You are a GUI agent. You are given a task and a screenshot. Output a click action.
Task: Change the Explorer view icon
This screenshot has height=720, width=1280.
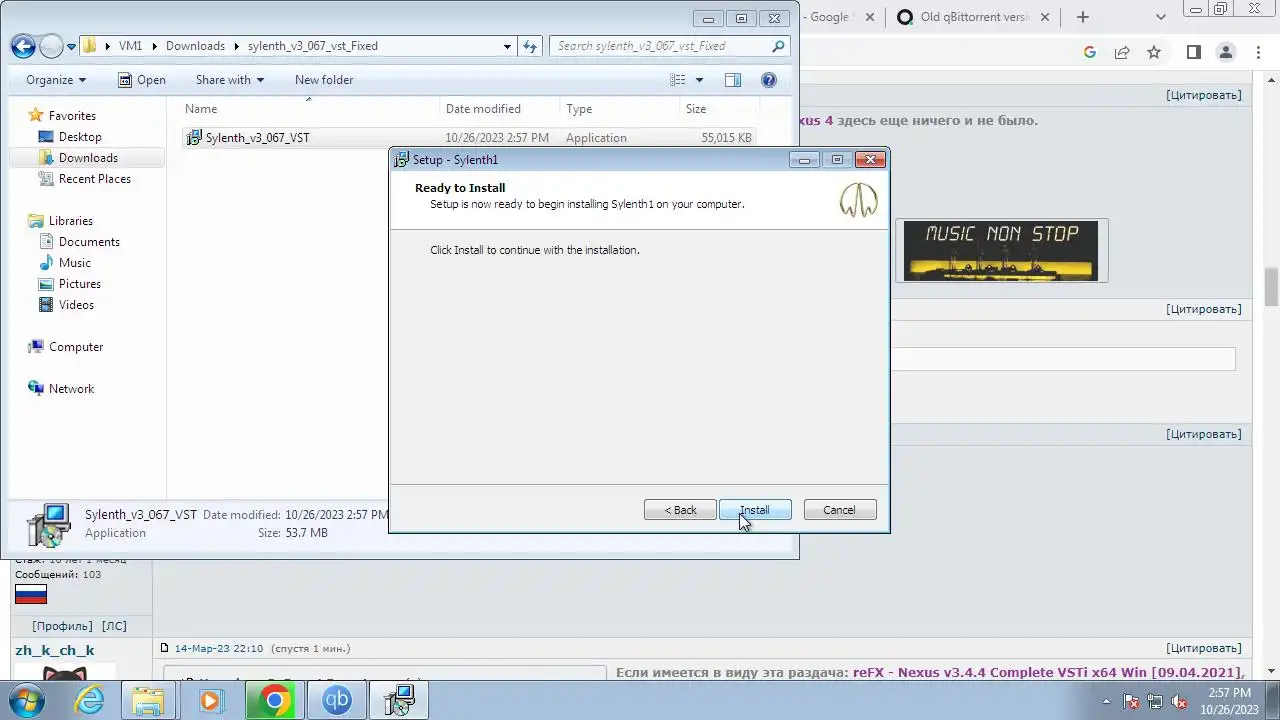(x=679, y=80)
